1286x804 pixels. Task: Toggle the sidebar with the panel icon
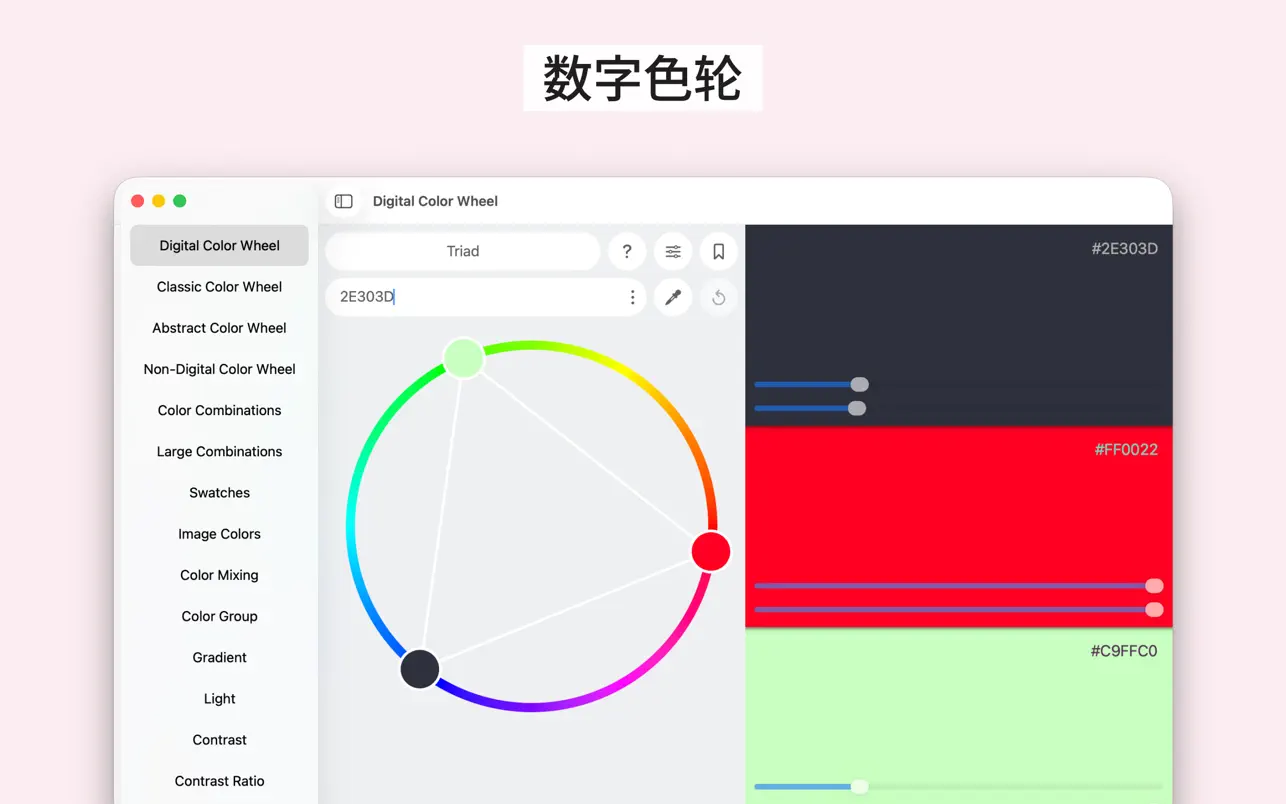click(x=343, y=201)
